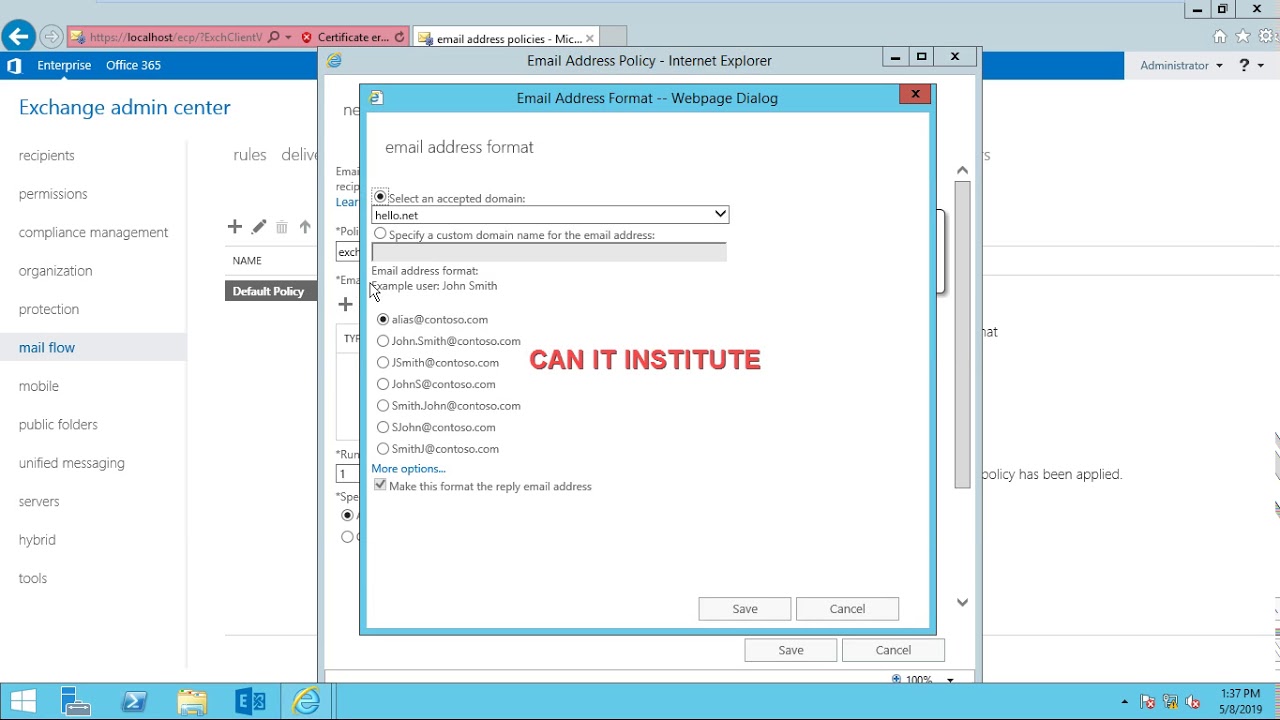Image resolution: width=1280 pixels, height=720 pixels.
Task: Click the add (plus) icon in mail flow toolbar
Action: (x=235, y=227)
